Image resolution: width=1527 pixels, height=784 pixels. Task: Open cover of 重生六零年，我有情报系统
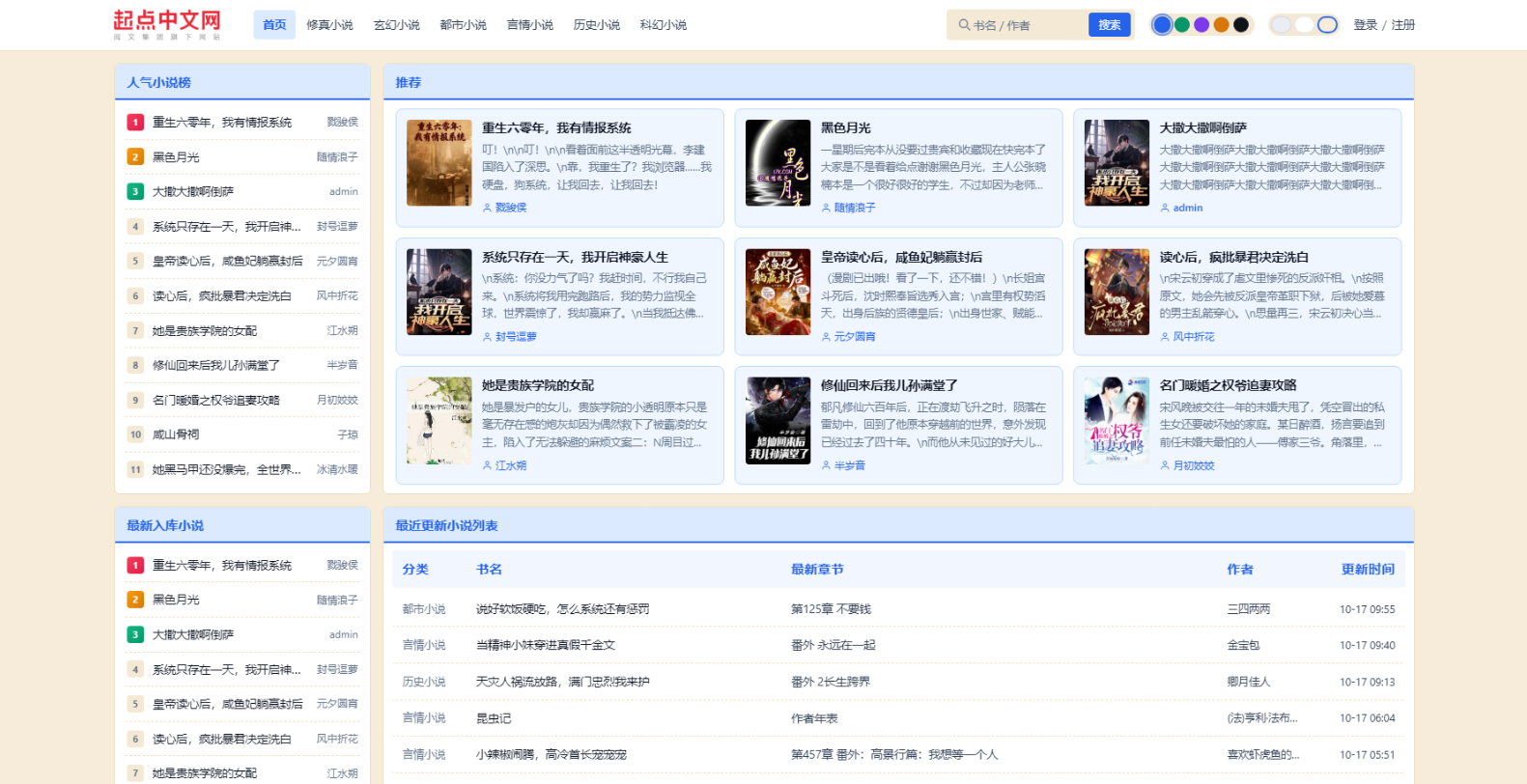click(x=439, y=163)
